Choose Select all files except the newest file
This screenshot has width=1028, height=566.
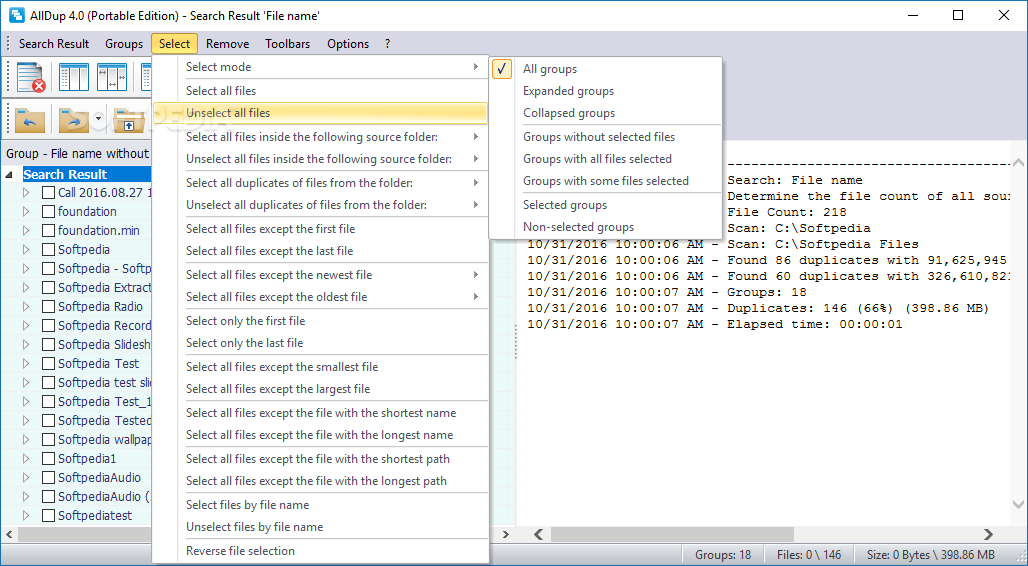point(321,275)
